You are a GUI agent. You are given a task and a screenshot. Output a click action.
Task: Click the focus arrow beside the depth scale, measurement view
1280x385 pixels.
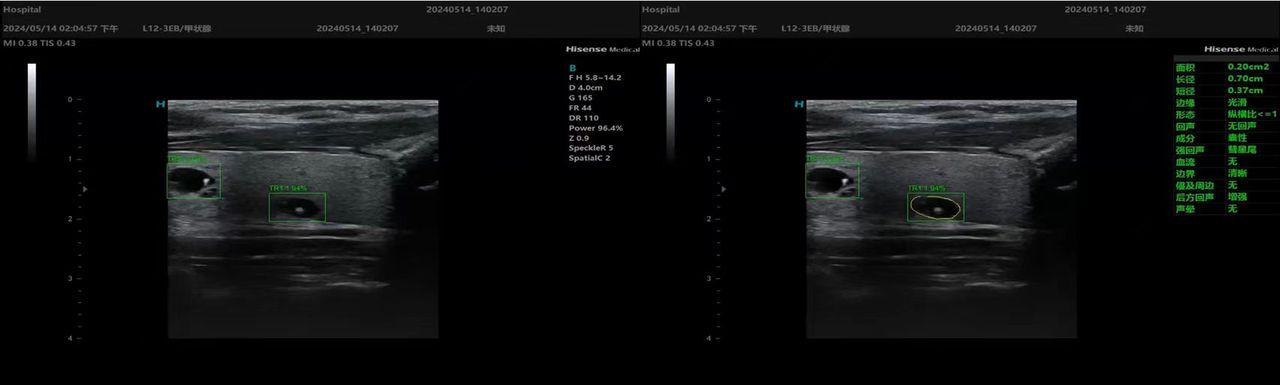click(x=723, y=188)
